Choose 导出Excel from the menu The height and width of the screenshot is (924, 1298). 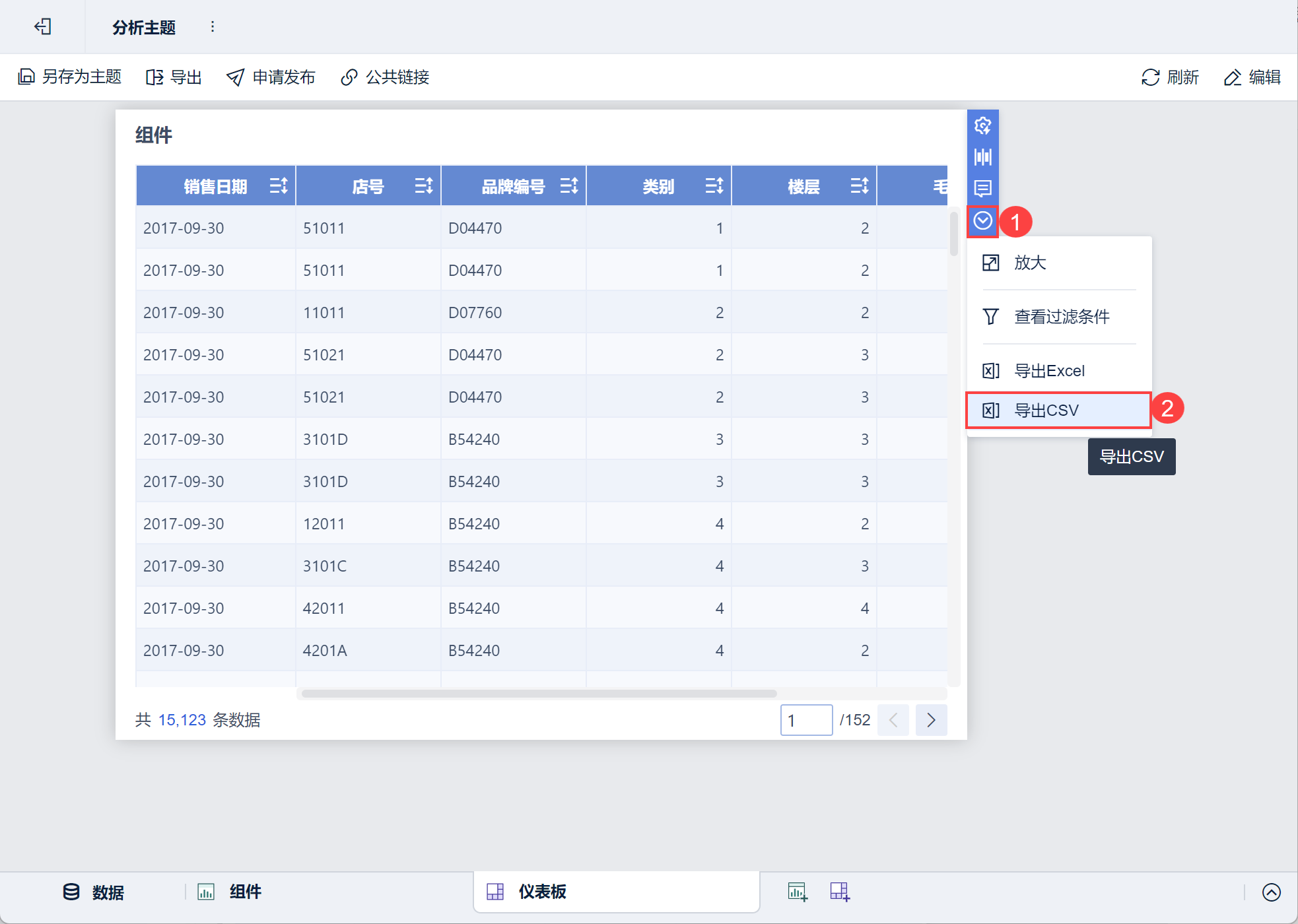tap(1059, 371)
